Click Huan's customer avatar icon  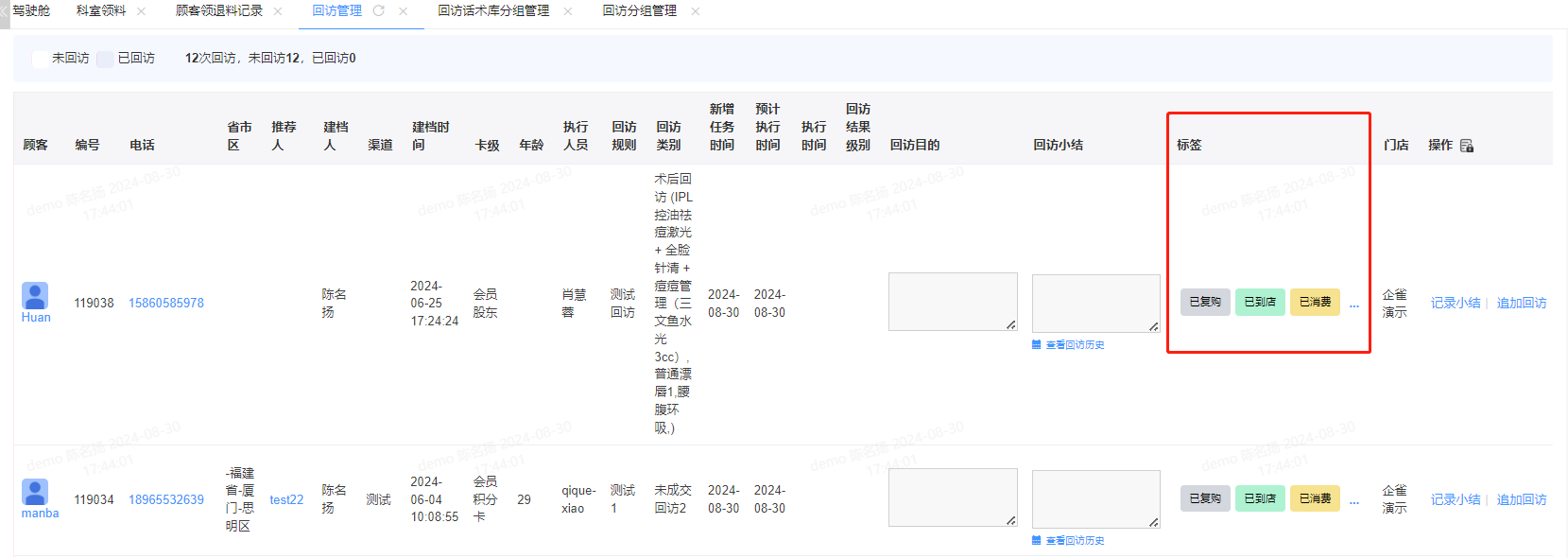(x=35, y=296)
